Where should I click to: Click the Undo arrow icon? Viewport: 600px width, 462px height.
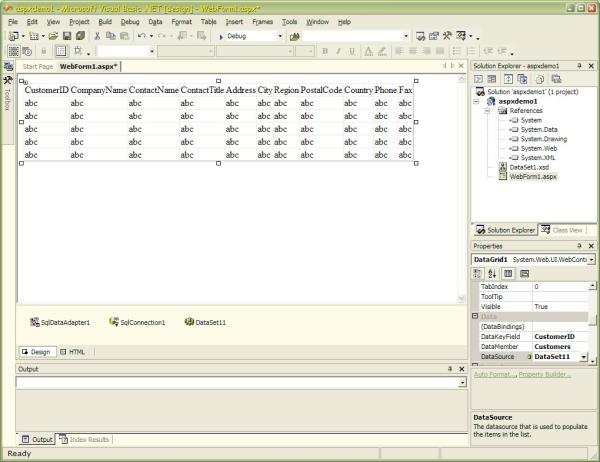[x=142, y=36]
